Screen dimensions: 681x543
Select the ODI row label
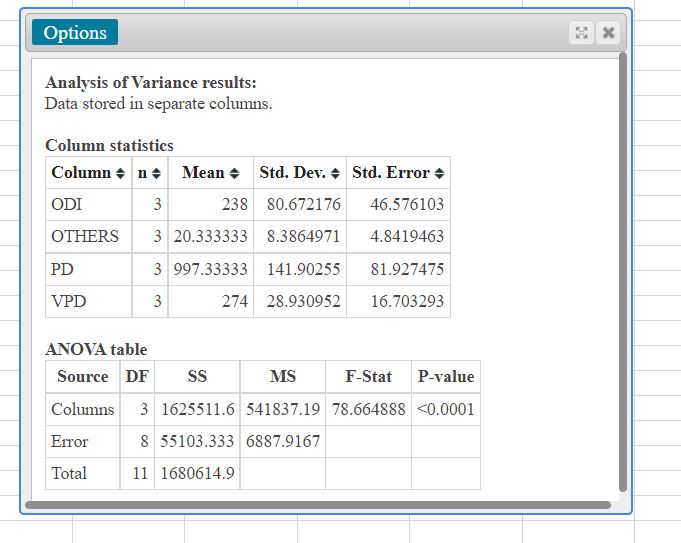click(x=66, y=204)
